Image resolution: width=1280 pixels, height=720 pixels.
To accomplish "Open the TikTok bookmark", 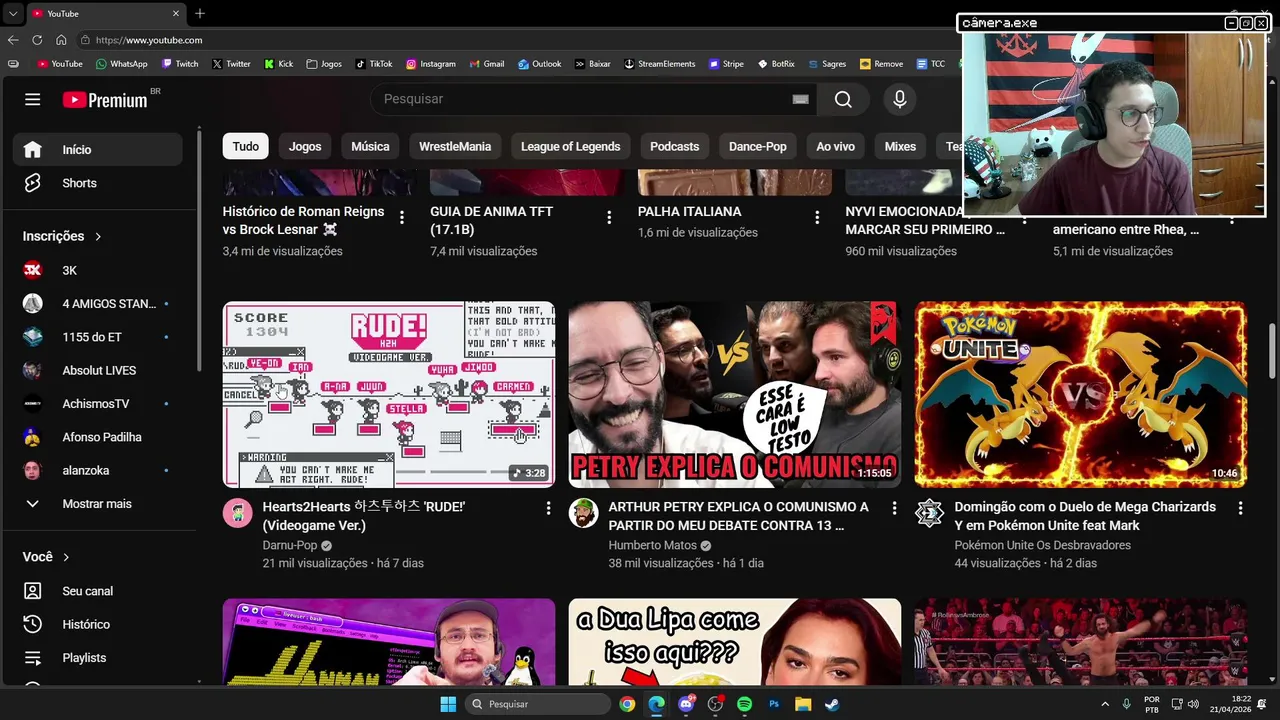I will pyautogui.click(x=373, y=64).
